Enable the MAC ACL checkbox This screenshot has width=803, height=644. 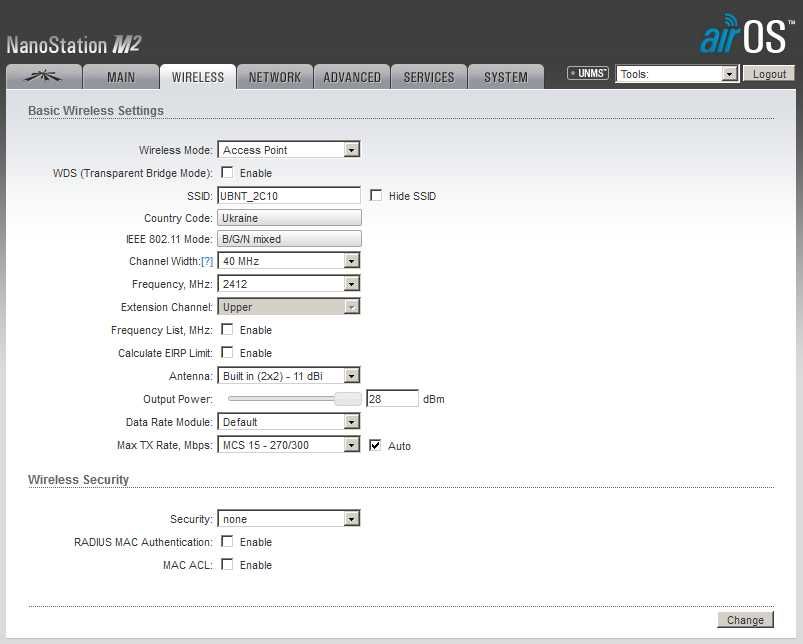(x=227, y=565)
